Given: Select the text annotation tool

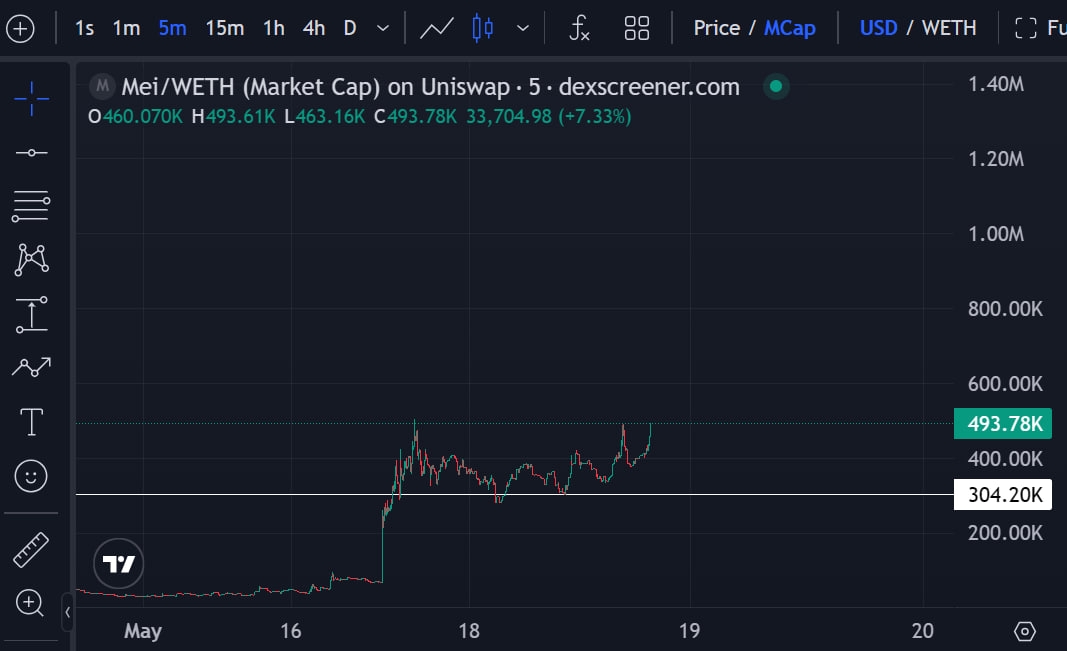Looking at the screenshot, I should pos(31,422).
